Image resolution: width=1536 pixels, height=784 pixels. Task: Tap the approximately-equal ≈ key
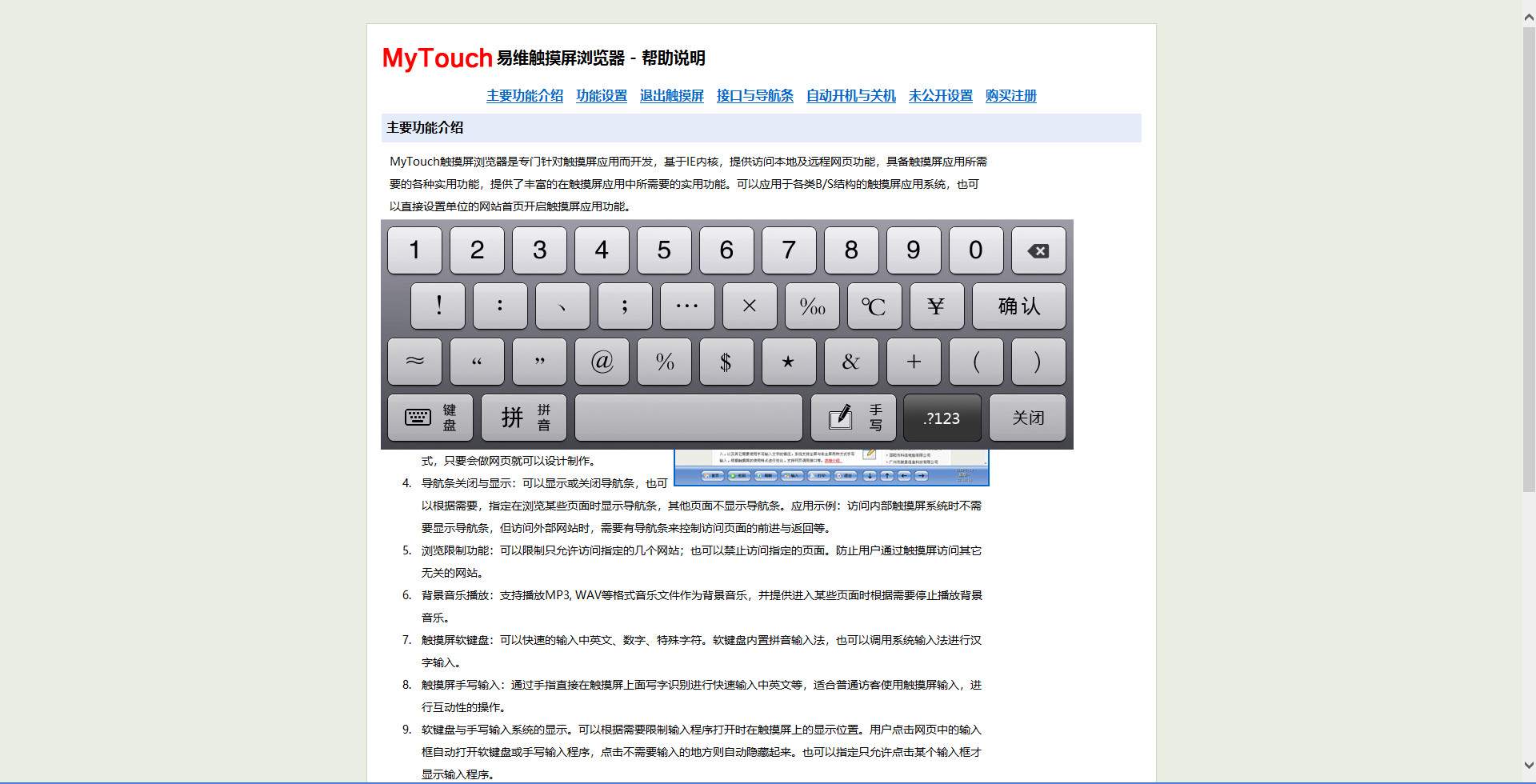[414, 362]
